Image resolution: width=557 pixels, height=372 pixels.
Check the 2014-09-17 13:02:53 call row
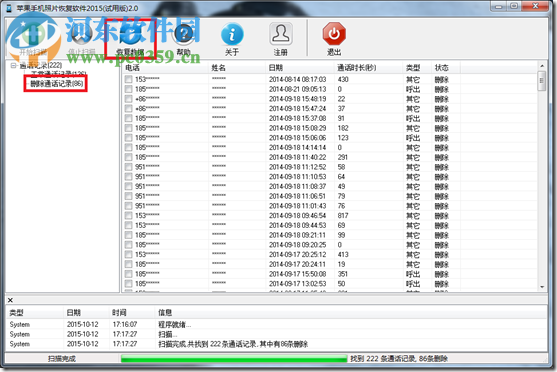pyautogui.click(x=129, y=284)
